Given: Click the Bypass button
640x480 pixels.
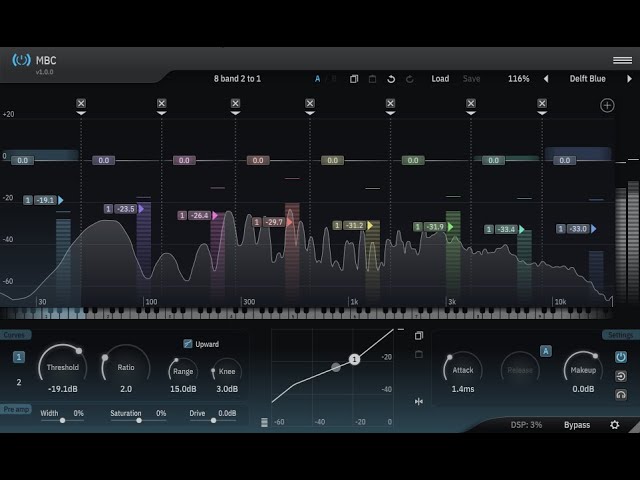Looking at the screenshot, I should (x=577, y=425).
